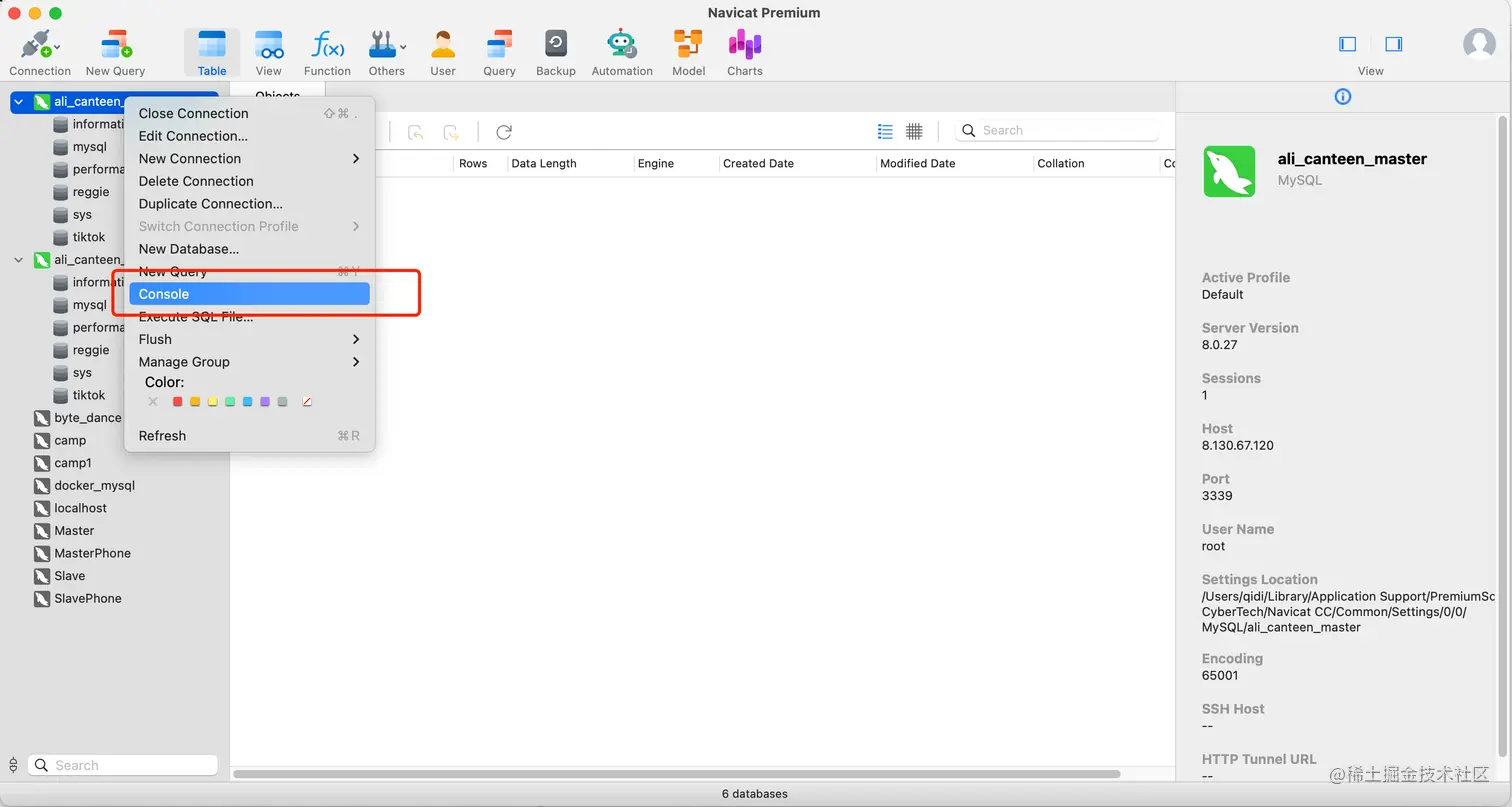Open the New Connection submenu

point(249,158)
